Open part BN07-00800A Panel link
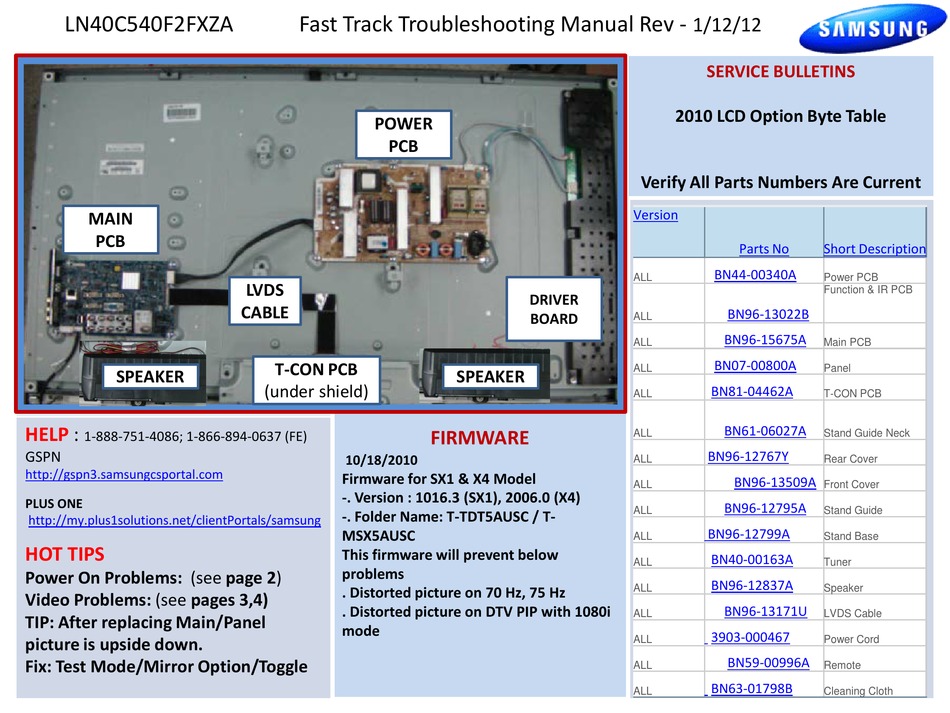This screenshot has height=713, width=950. pyautogui.click(x=755, y=366)
